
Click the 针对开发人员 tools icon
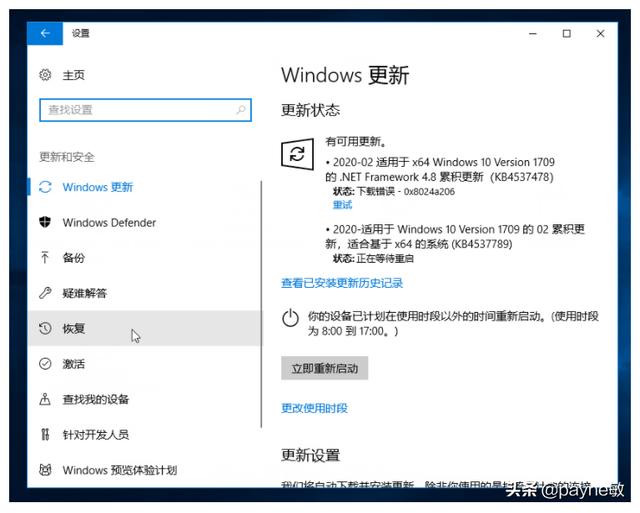(x=45, y=434)
